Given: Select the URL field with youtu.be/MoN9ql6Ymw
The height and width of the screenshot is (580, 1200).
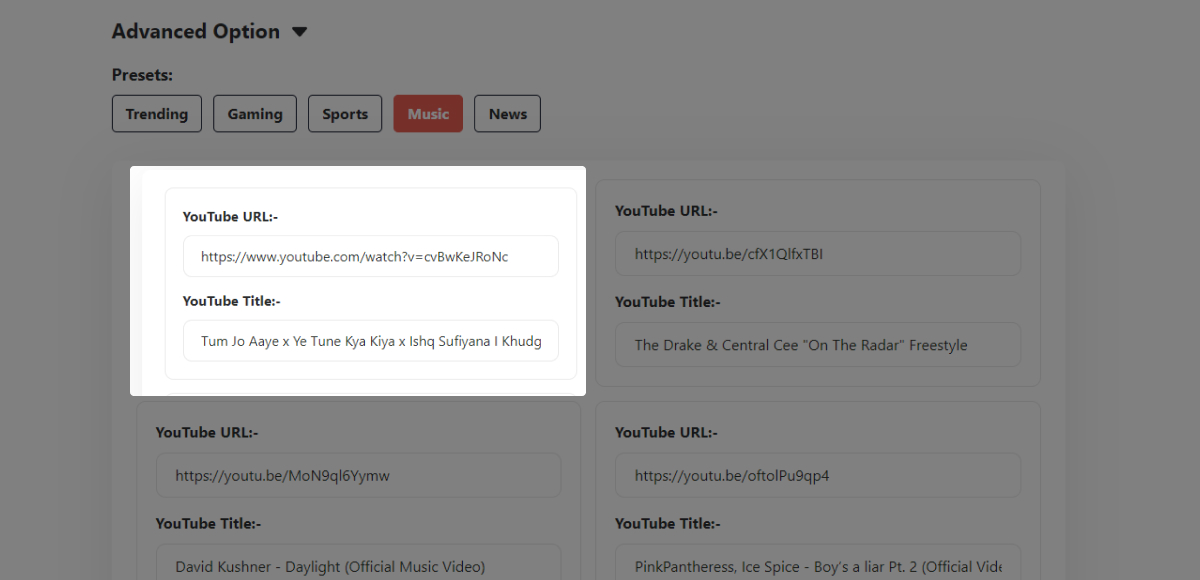Looking at the screenshot, I should 358,476.
